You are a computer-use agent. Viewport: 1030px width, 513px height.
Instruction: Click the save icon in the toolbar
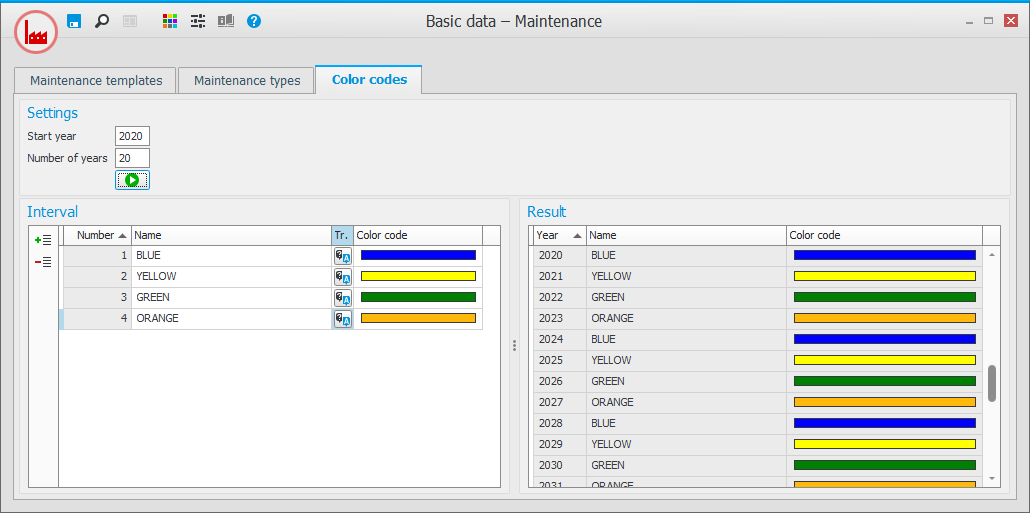pos(74,21)
